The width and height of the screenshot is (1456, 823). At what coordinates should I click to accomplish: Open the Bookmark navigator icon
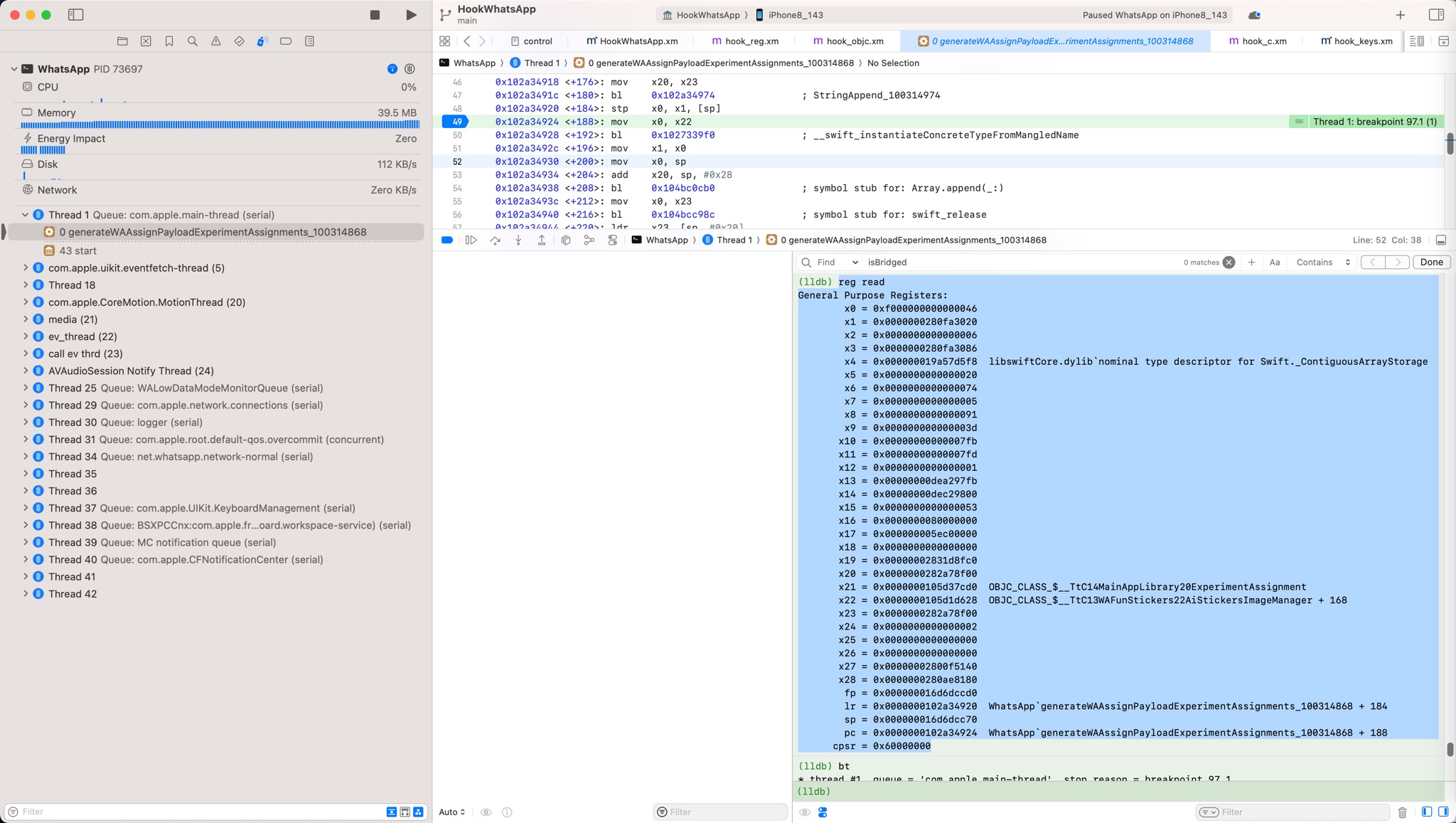pos(169,41)
